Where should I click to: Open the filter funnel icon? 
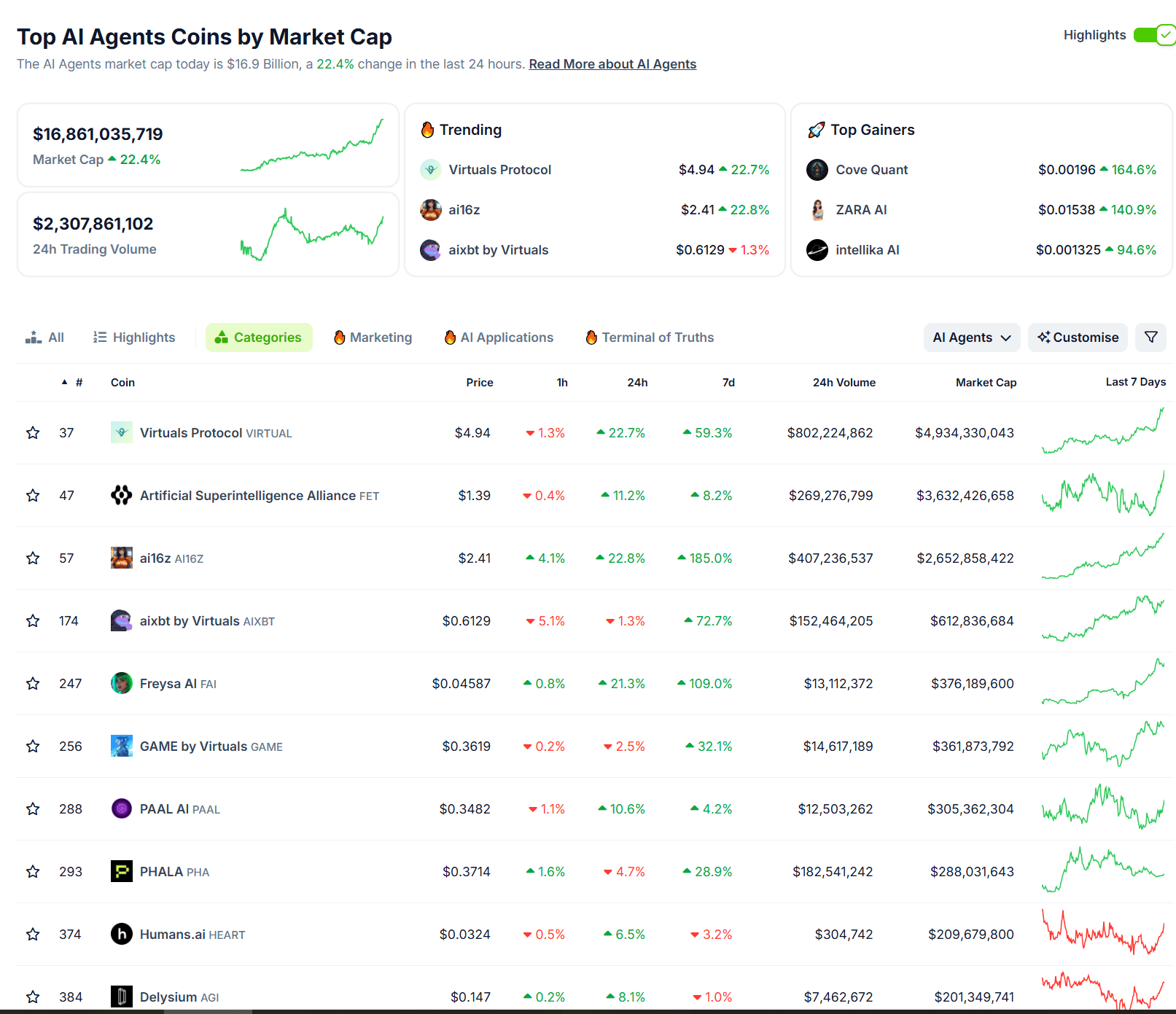(1151, 338)
